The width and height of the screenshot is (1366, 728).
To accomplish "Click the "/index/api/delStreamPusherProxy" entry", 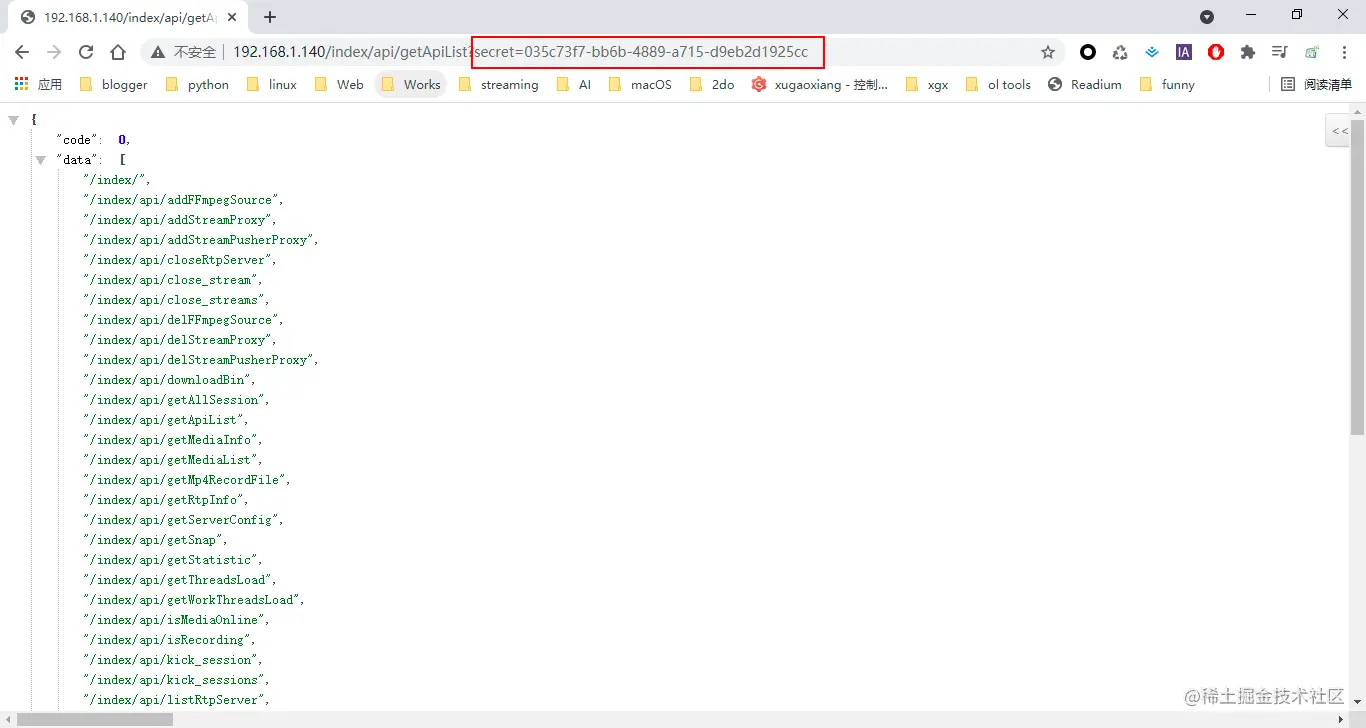I will (201, 360).
